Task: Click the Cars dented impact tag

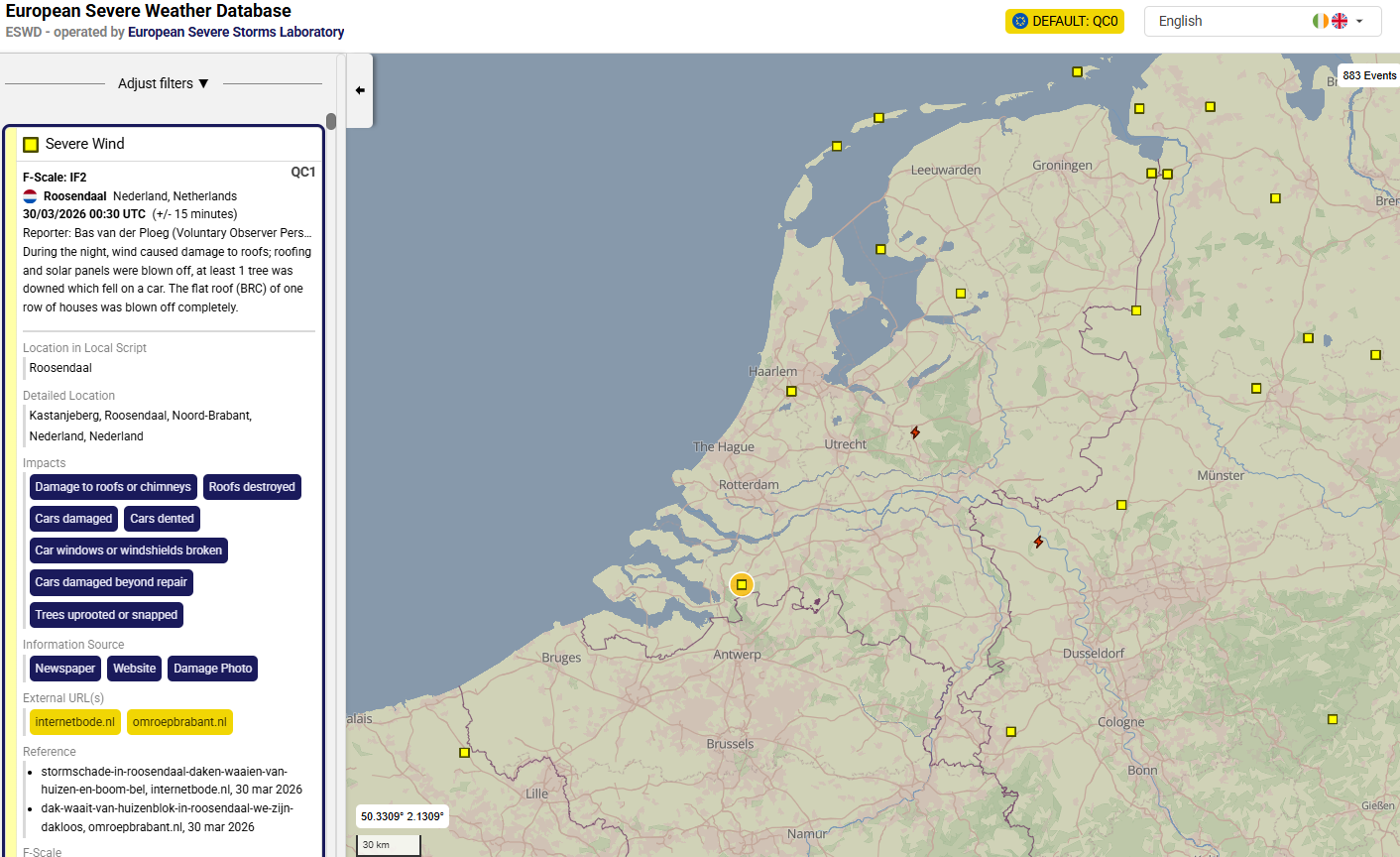Action: [162, 519]
